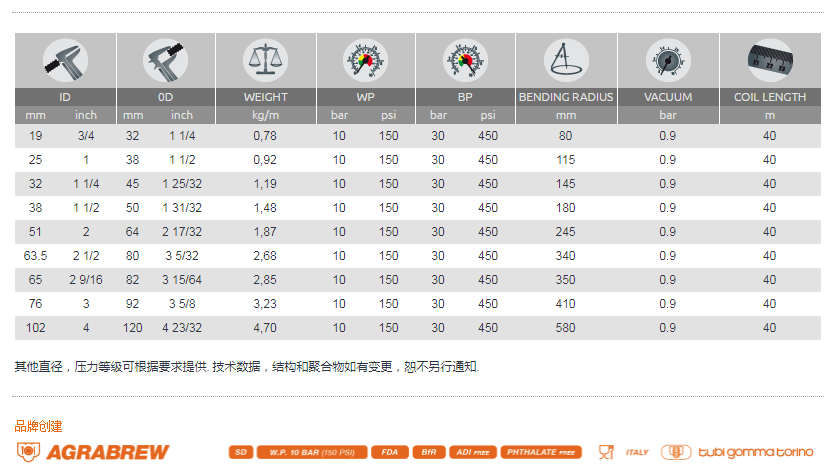Image resolution: width=836 pixels, height=470 pixels.
Task: Click the BENDING RADIUS column header
Action: (565, 97)
